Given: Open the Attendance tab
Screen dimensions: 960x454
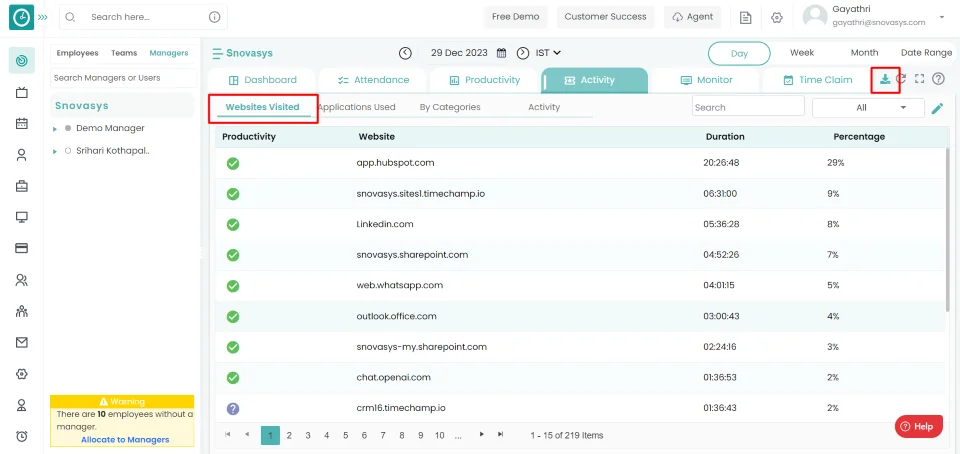Looking at the screenshot, I should [373, 80].
